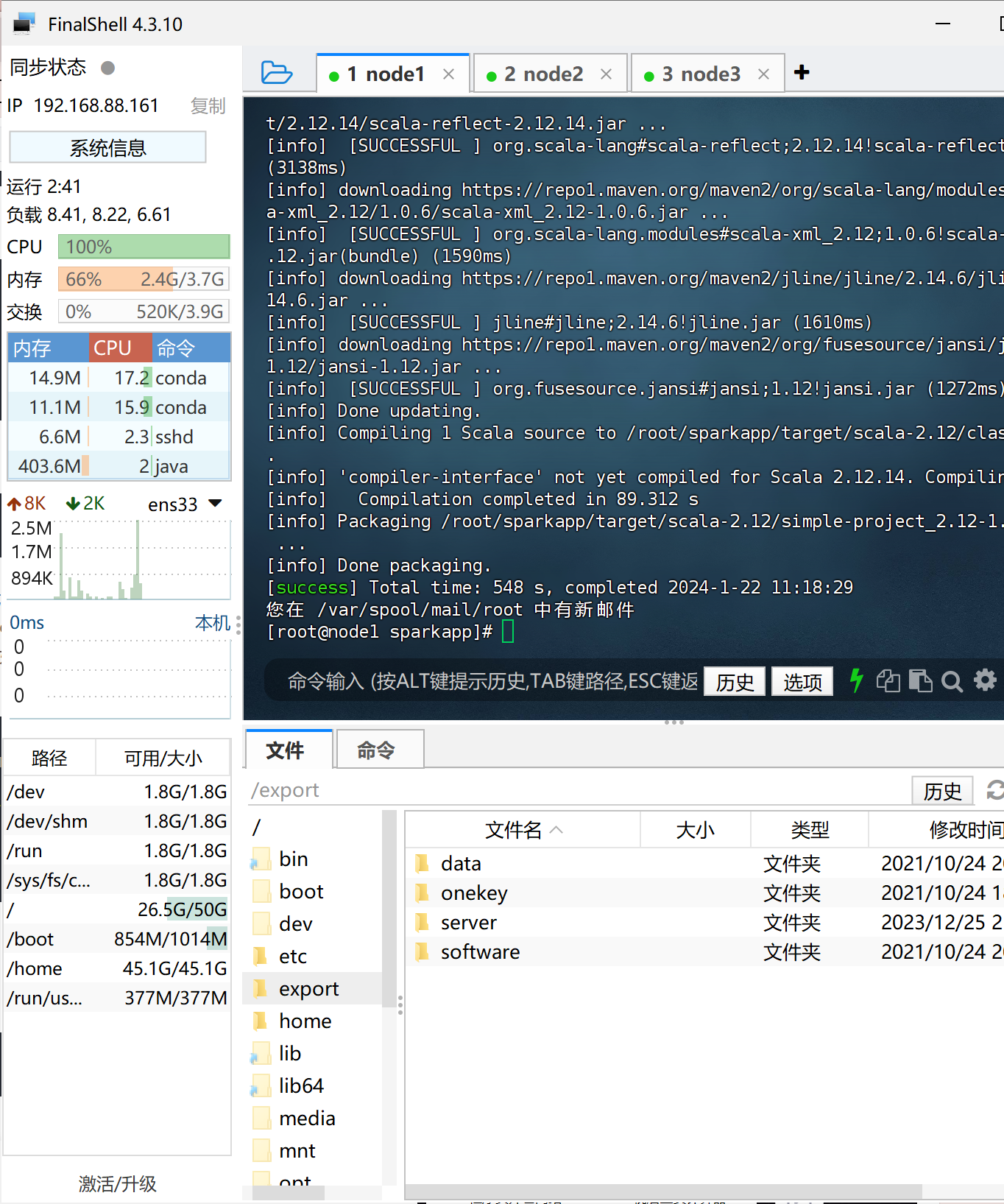
Task: Add a new session tab with plus
Action: coord(802,72)
